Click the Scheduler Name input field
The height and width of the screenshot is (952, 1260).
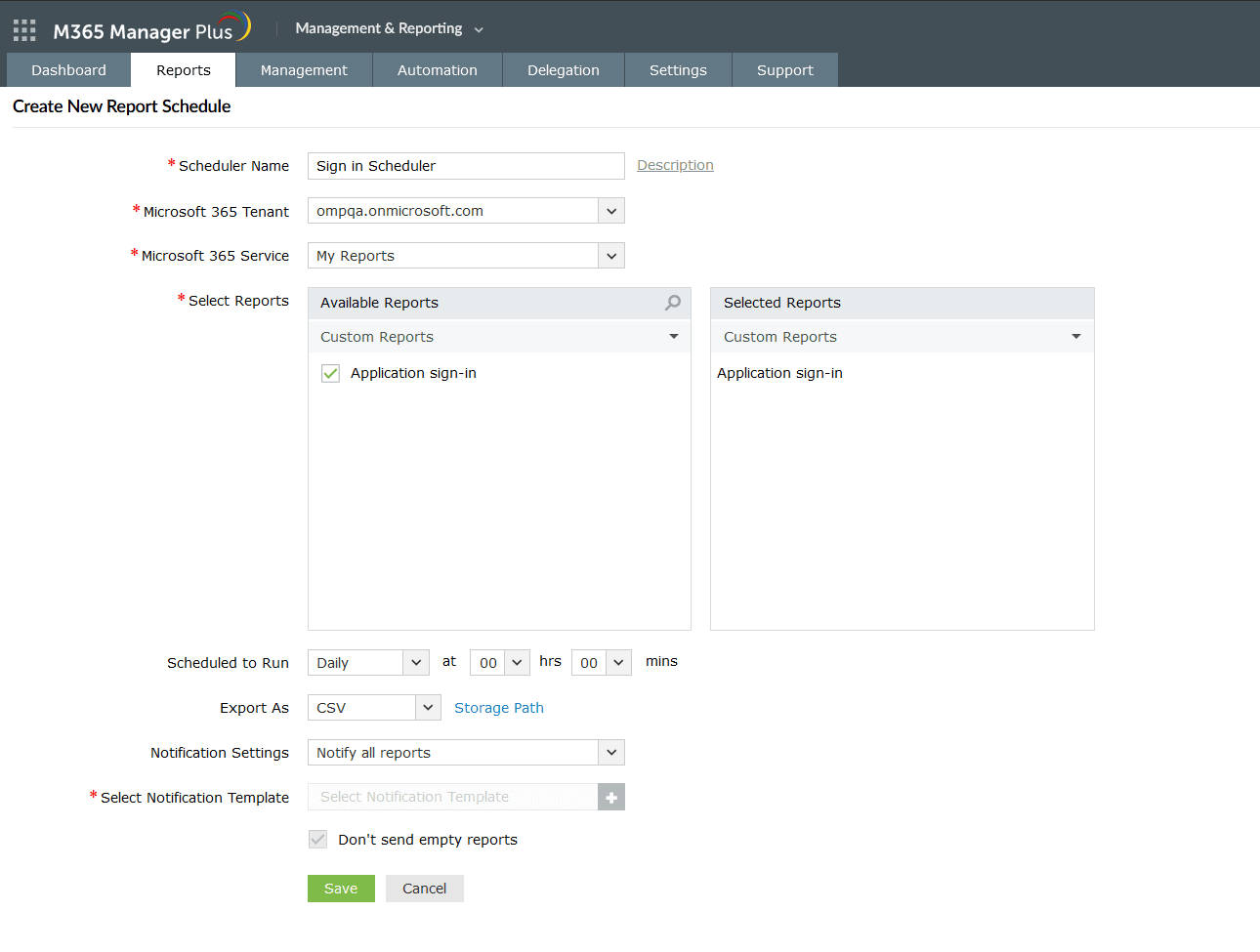(466, 166)
